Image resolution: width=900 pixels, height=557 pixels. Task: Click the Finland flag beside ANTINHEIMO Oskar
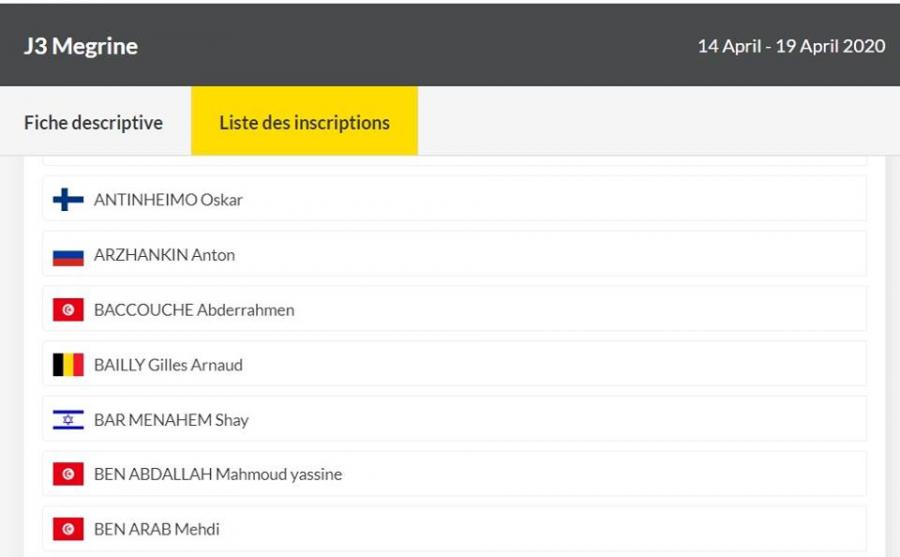[68, 200]
